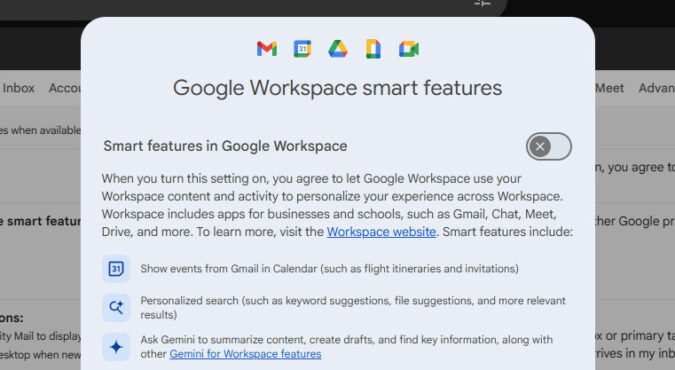The height and width of the screenshot is (370, 675).
Task: Click the paragraph starting When you turn this setting on
Action: (337, 205)
